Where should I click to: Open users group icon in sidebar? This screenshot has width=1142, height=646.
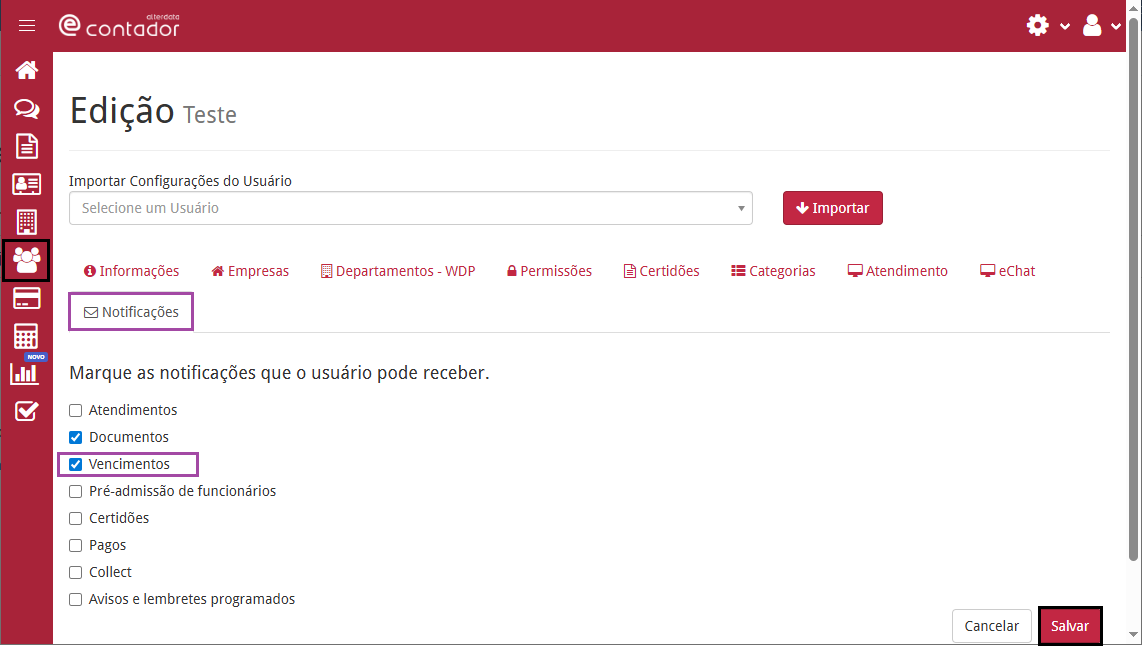(x=27, y=260)
